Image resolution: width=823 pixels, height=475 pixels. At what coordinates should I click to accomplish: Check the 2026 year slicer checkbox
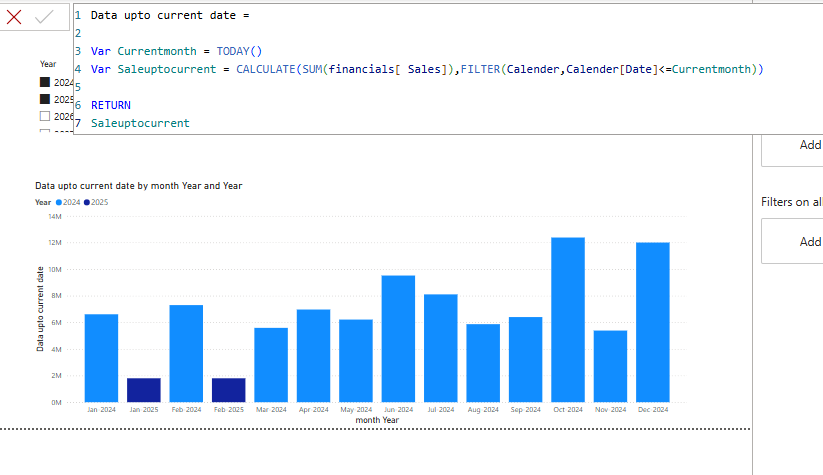(x=45, y=116)
